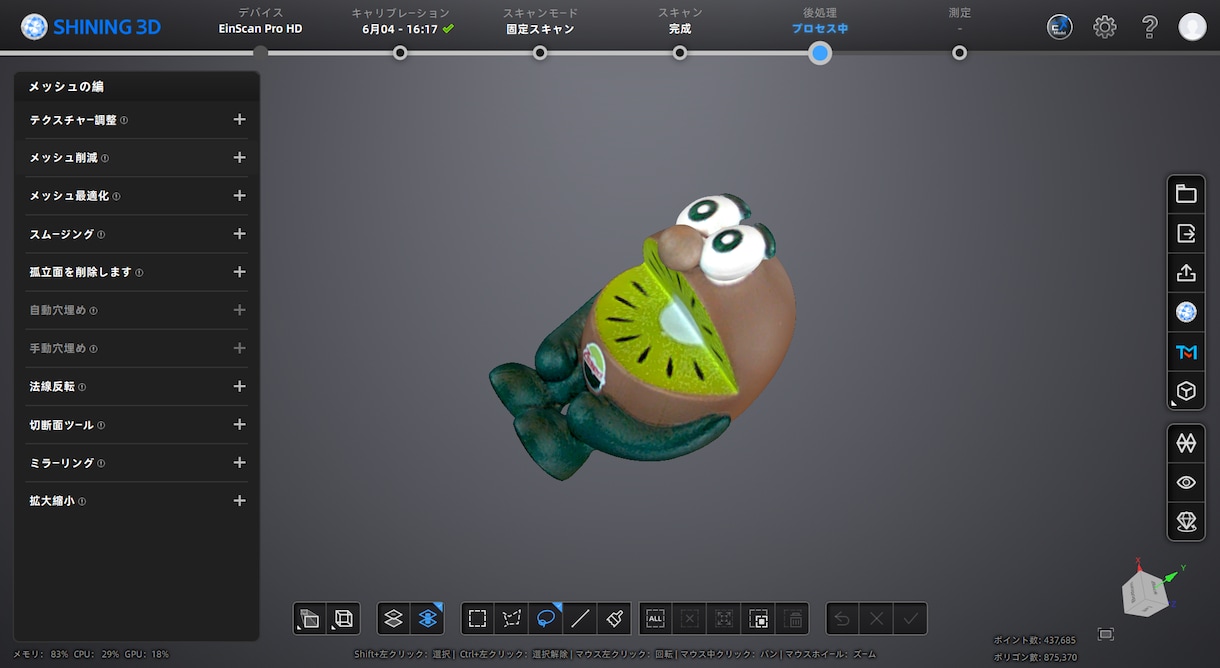Toggle select-through-layers mode icon
Screen dimensions: 1220x668
[428, 619]
